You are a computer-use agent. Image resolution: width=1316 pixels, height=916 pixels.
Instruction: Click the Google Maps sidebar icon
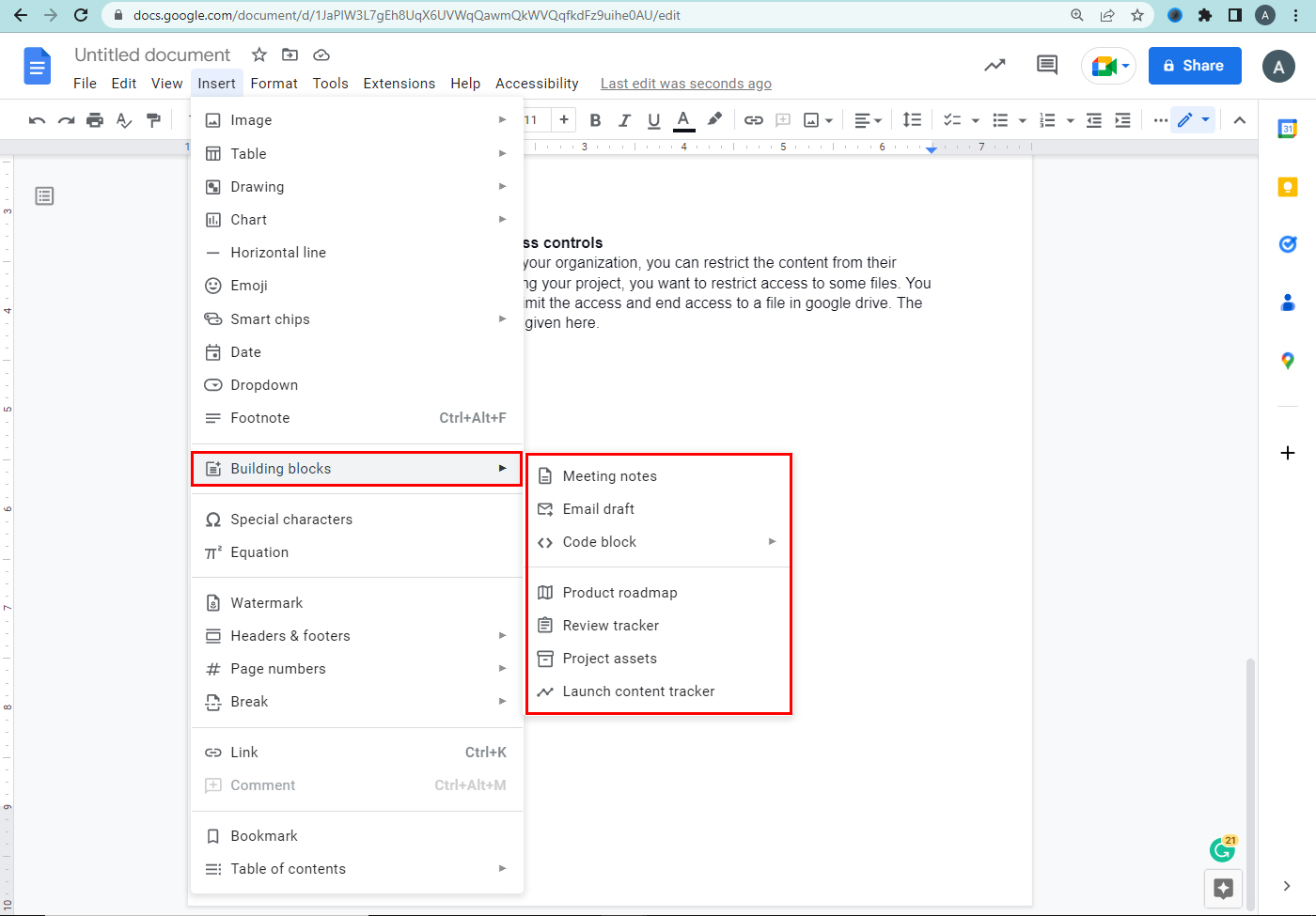point(1287,361)
